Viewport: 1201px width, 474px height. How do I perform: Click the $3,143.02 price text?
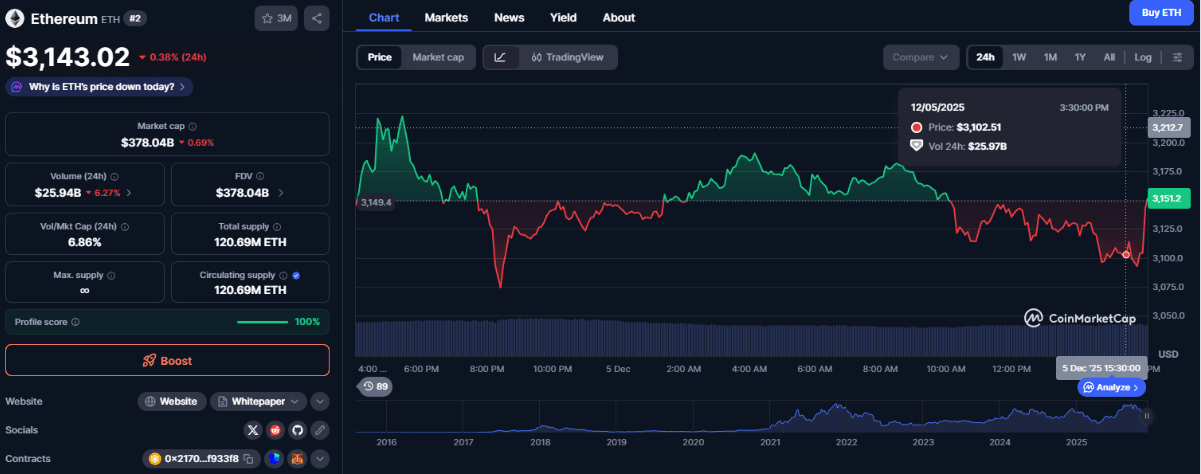68,56
